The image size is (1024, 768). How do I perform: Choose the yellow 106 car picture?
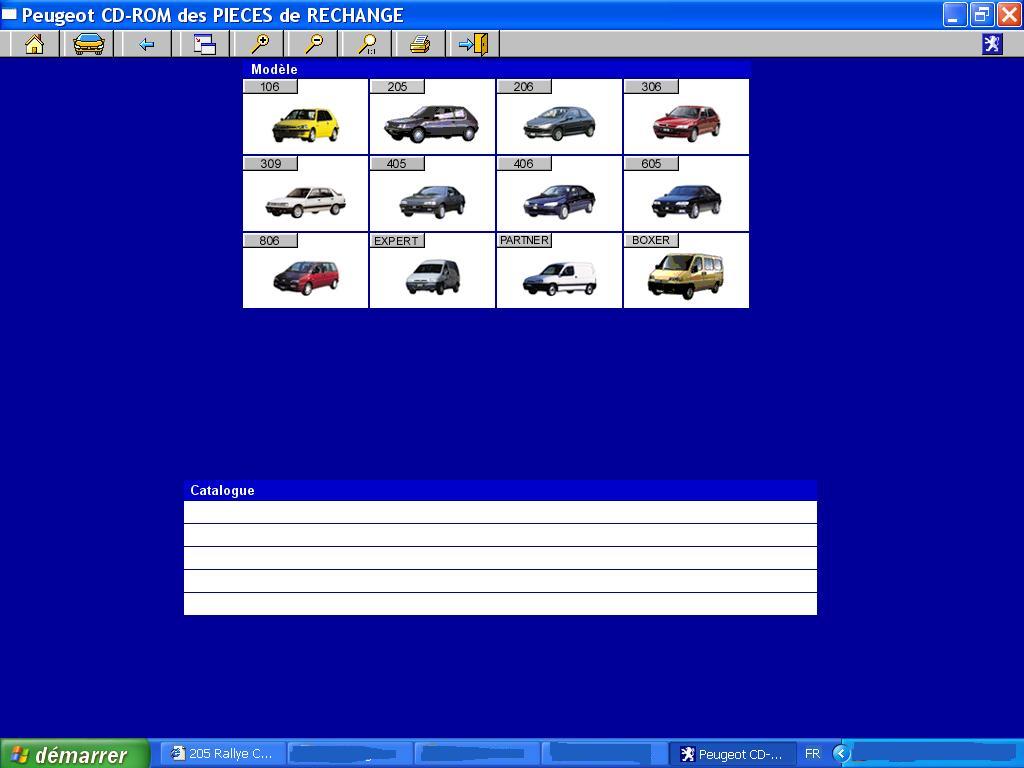306,124
